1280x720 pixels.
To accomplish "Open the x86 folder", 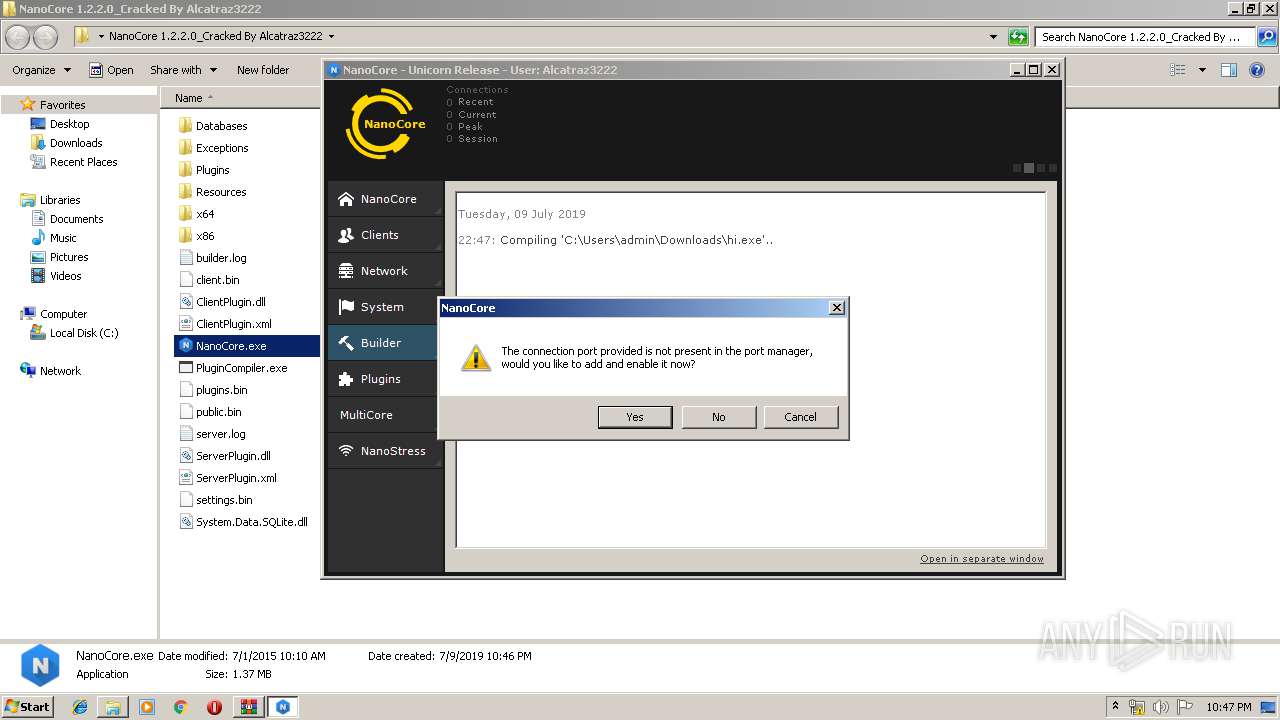I will click(196, 236).
